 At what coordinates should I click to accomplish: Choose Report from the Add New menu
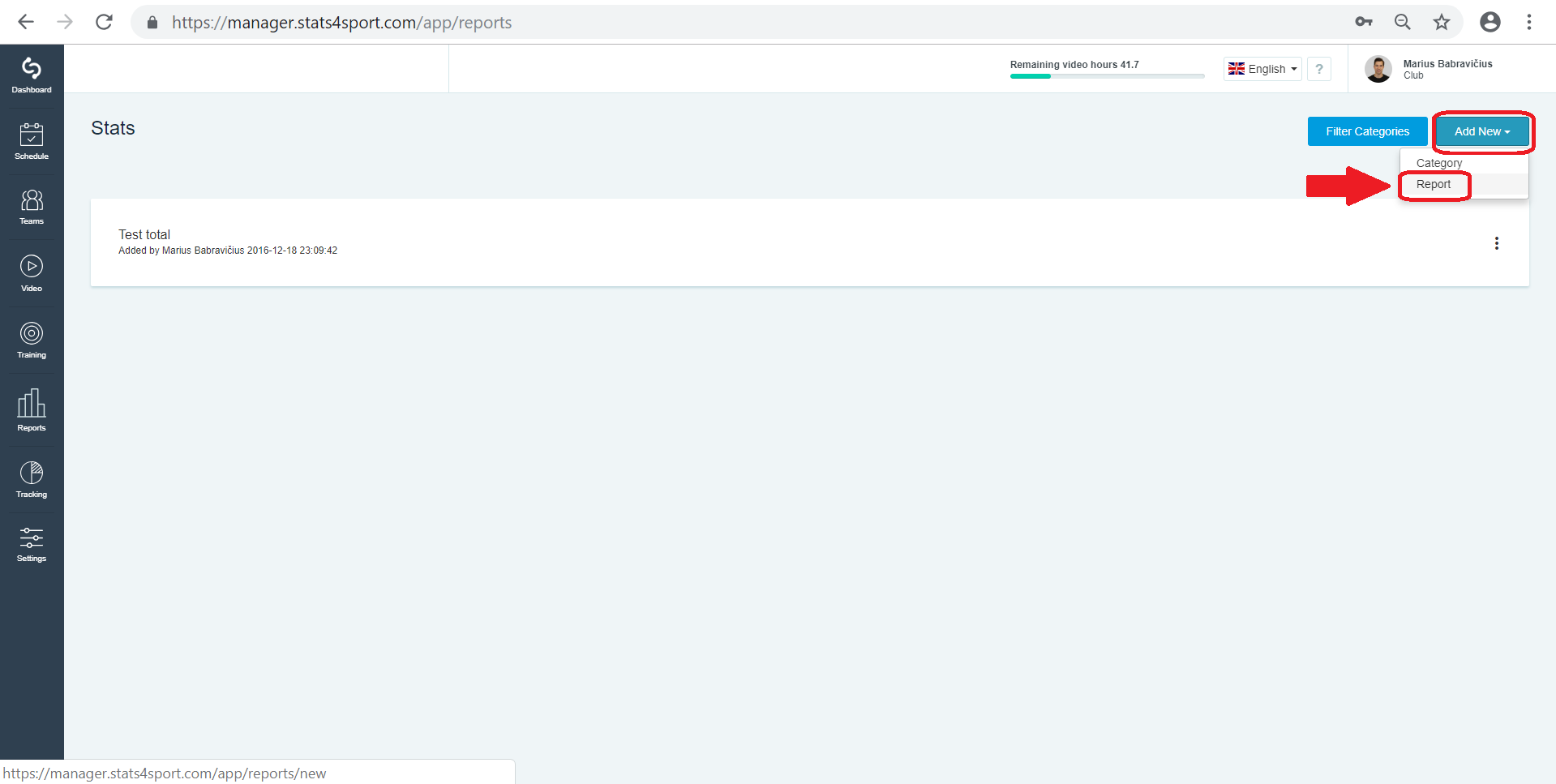coord(1434,185)
